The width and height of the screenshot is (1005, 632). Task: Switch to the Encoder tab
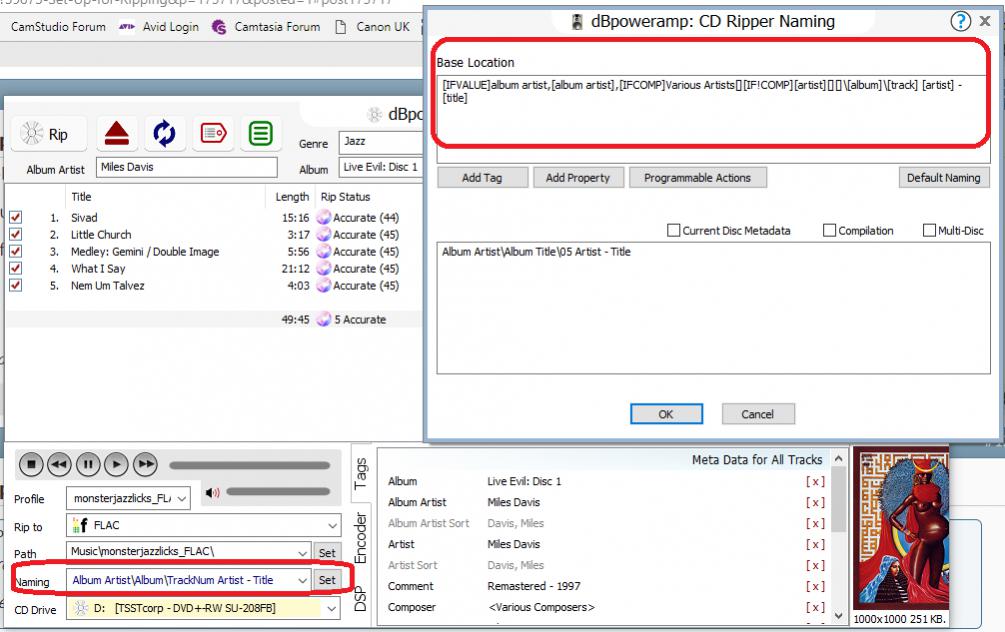click(x=361, y=537)
